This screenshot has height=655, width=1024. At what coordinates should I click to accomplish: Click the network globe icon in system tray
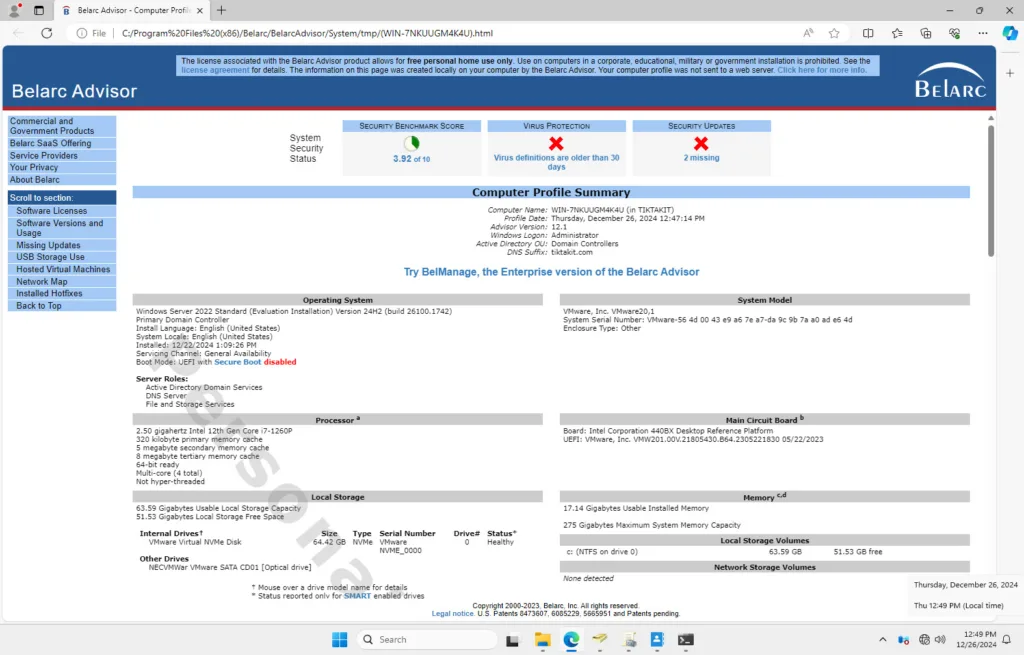tap(924, 639)
